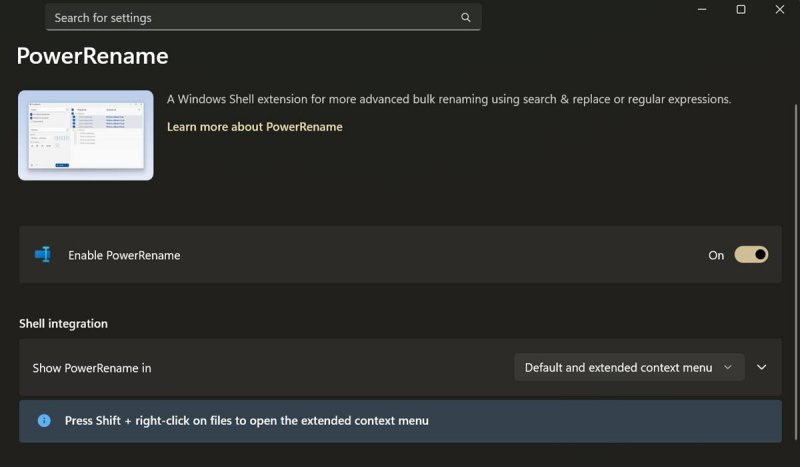The width and height of the screenshot is (800, 467).
Task: Click the blue info icon in the tip bar
Action: click(44, 421)
